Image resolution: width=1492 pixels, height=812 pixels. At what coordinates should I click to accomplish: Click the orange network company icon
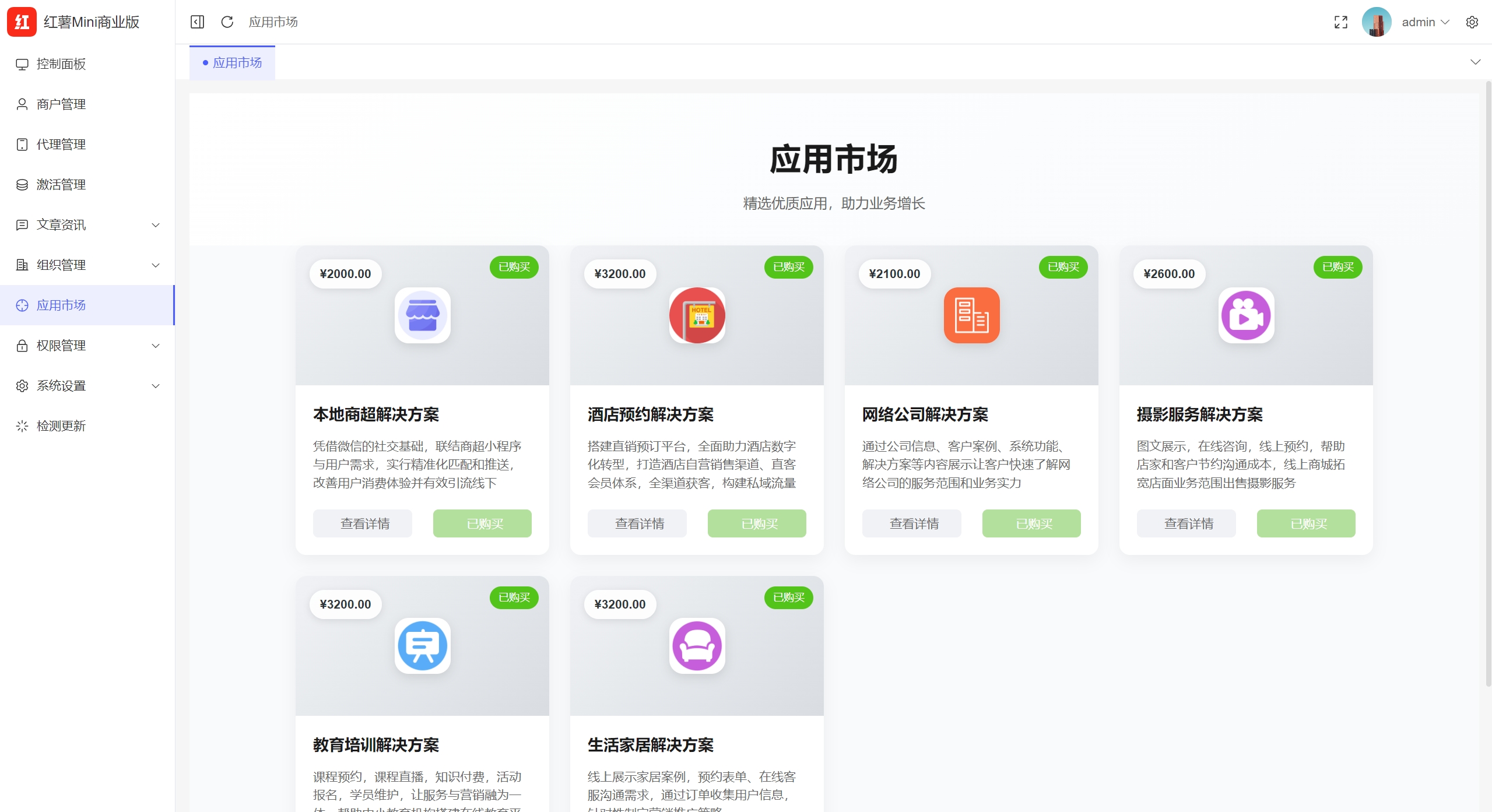coord(971,315)
